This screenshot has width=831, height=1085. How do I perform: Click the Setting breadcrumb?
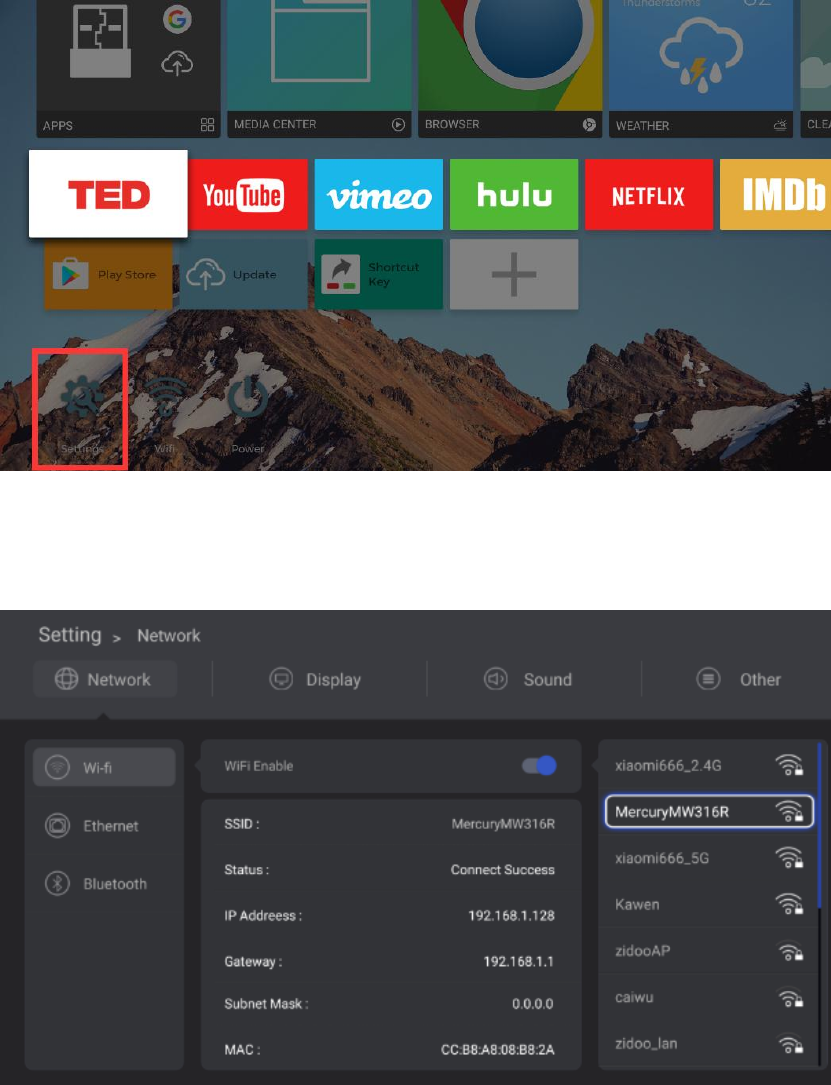click(70, 635)
